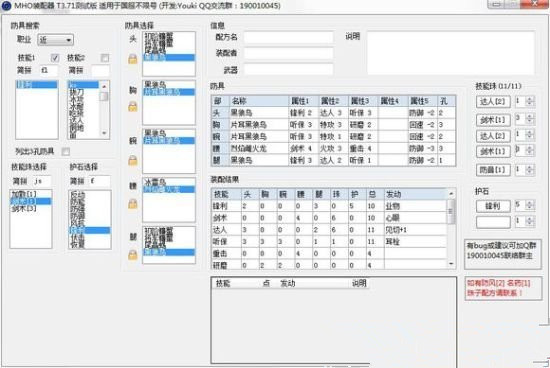Toggle the lock icon for the 腿 armor slot

133,255
